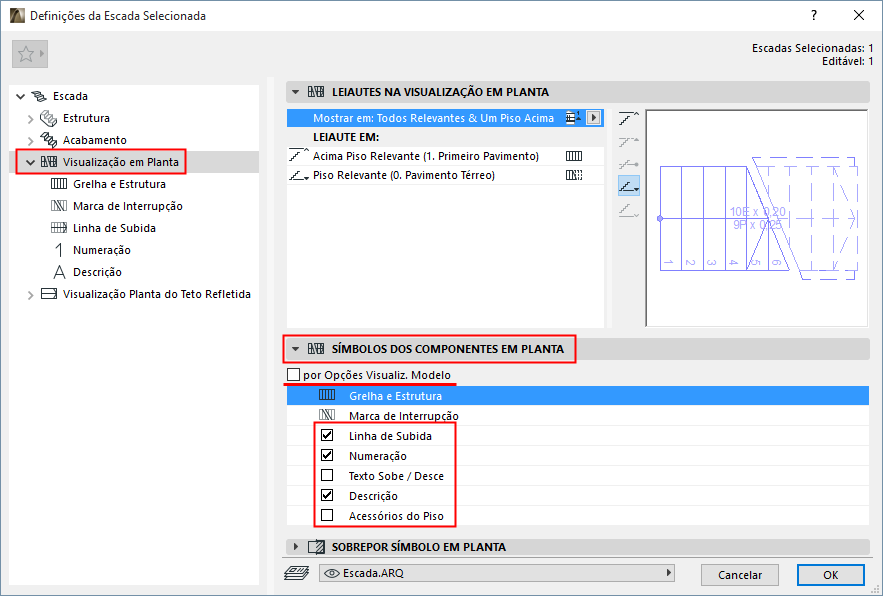Collapse the Escada tree root

pos(21,96)
